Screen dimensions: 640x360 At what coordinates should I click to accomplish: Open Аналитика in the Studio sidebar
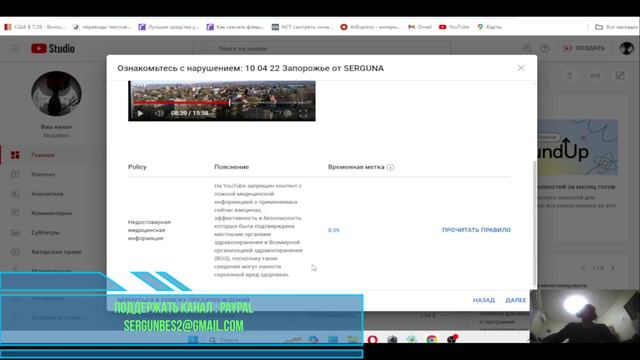pyautogui.click(x=47, y=194)
